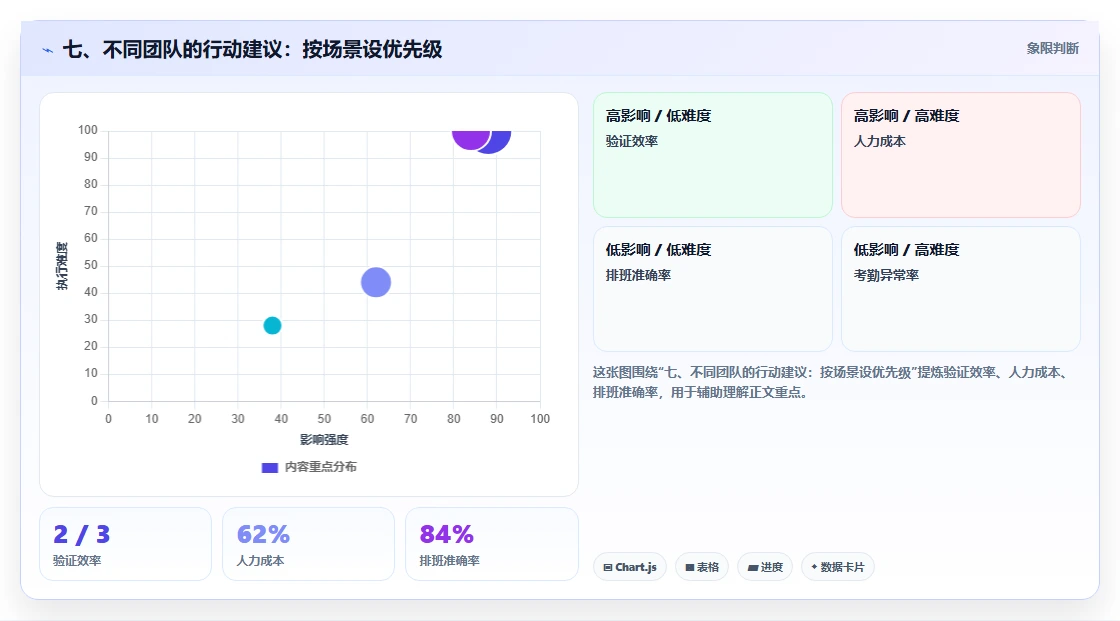Open the 高影响 / 低难度 quadrant card
This screenshot has width=1120, height=621.
pos(713,155)
